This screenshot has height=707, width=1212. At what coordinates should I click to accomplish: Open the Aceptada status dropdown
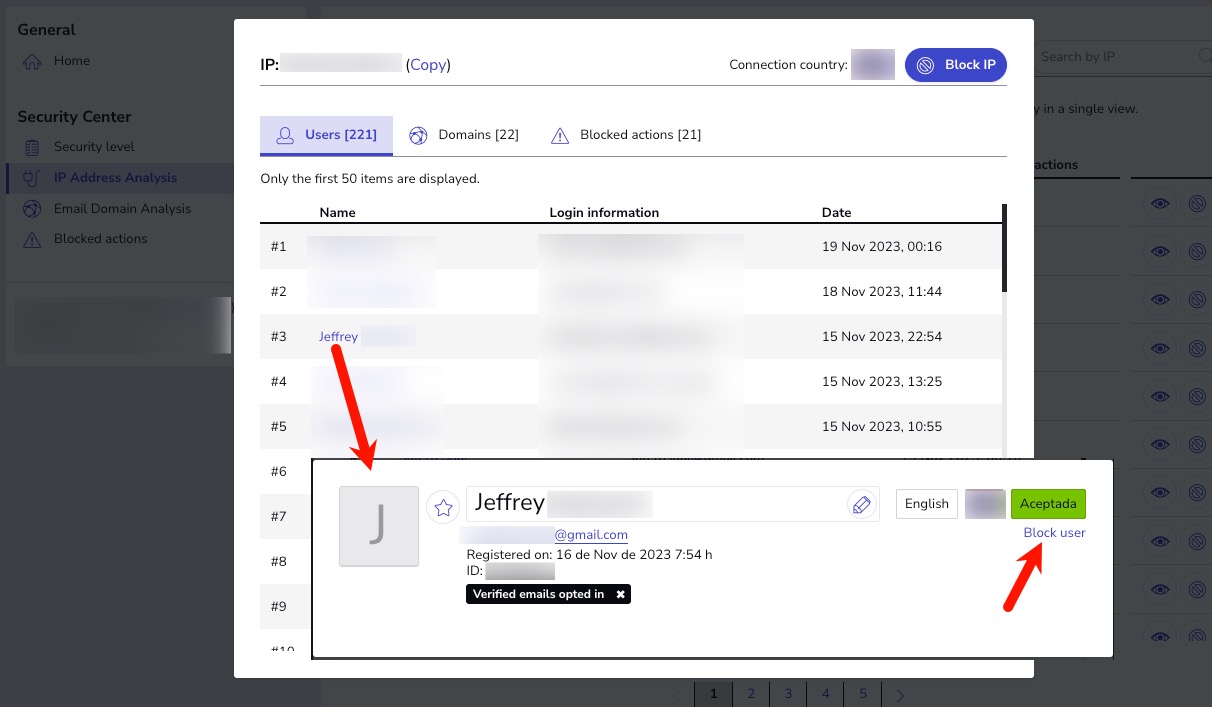click(1047, 504)
